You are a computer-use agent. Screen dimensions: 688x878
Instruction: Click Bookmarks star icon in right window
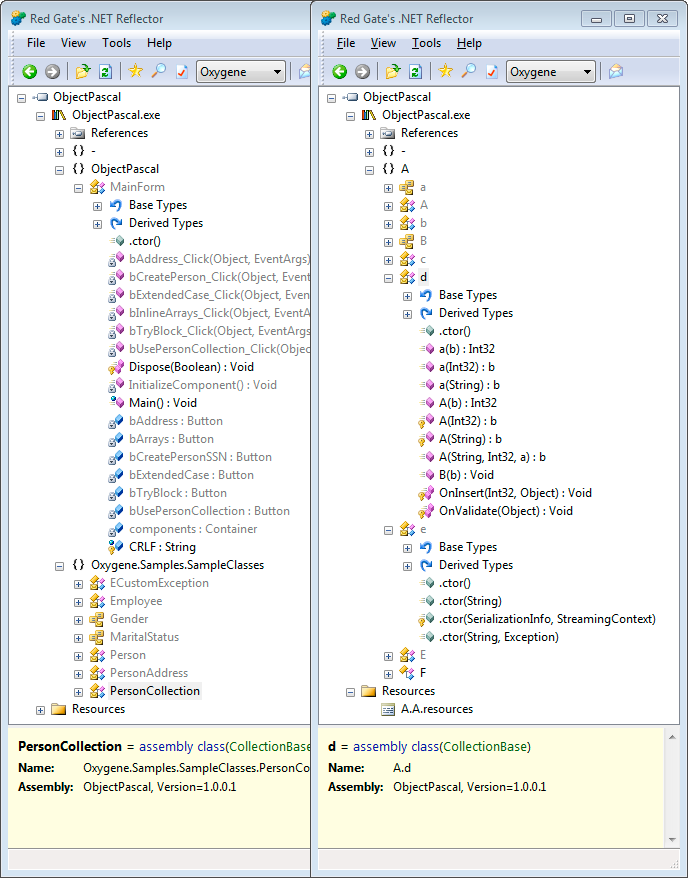pyautogui.click(x=446, y=71)
